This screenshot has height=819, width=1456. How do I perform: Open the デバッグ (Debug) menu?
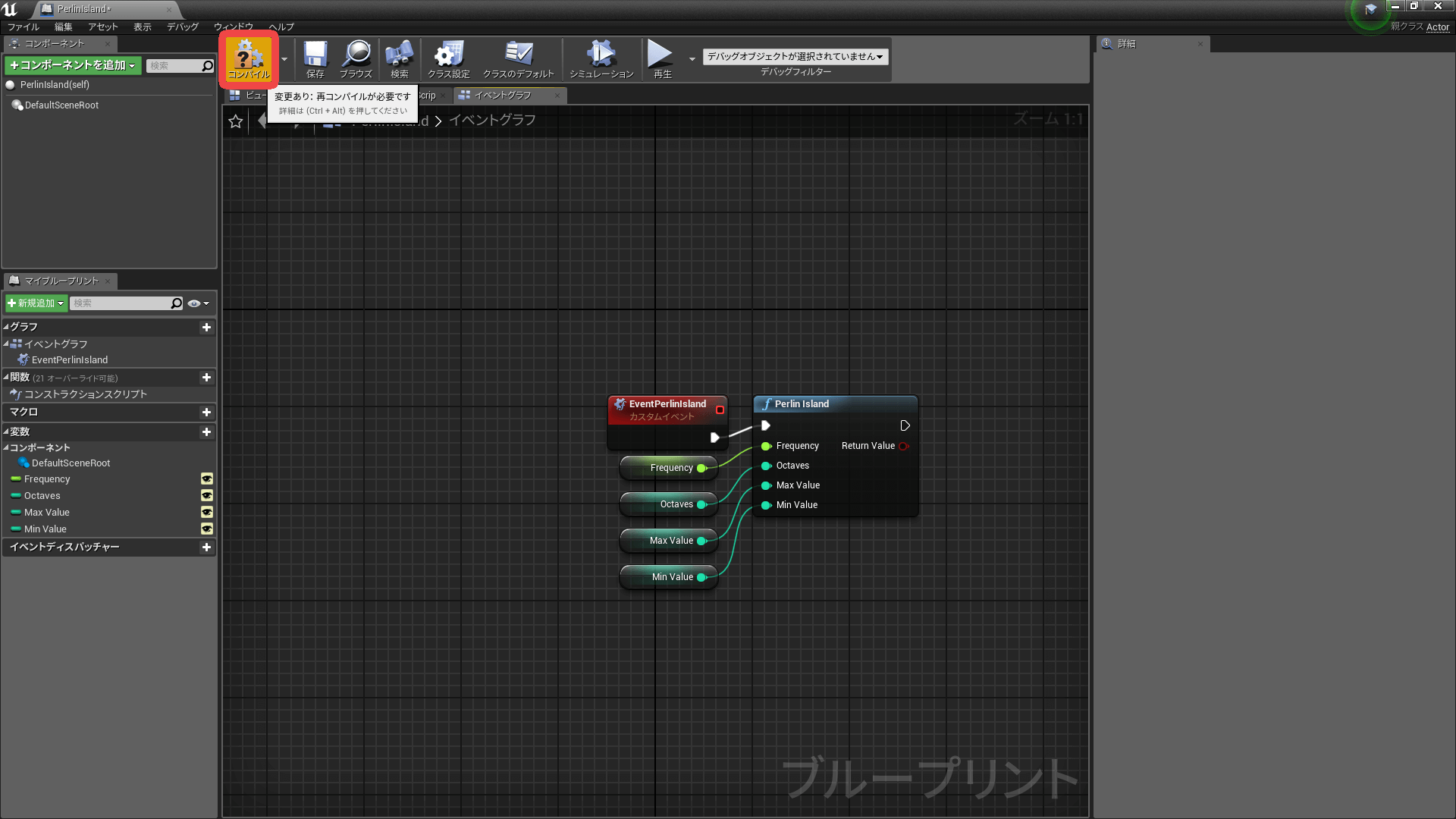click(x=182, y=27)
